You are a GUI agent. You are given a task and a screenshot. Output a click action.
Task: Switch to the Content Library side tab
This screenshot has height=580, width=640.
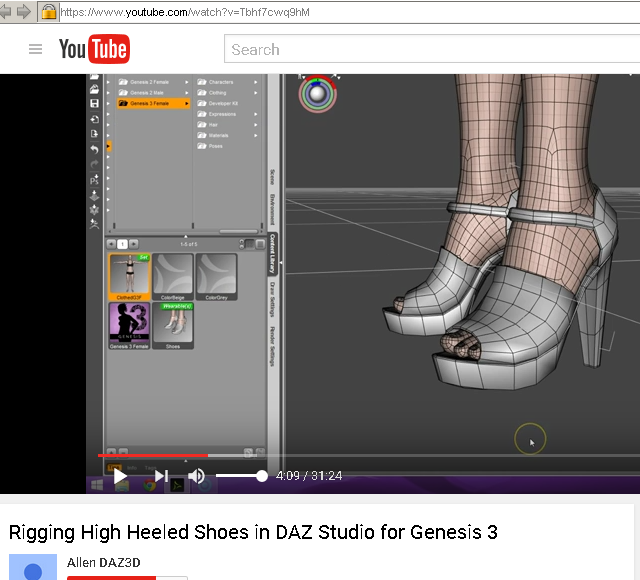pos(272,253)
